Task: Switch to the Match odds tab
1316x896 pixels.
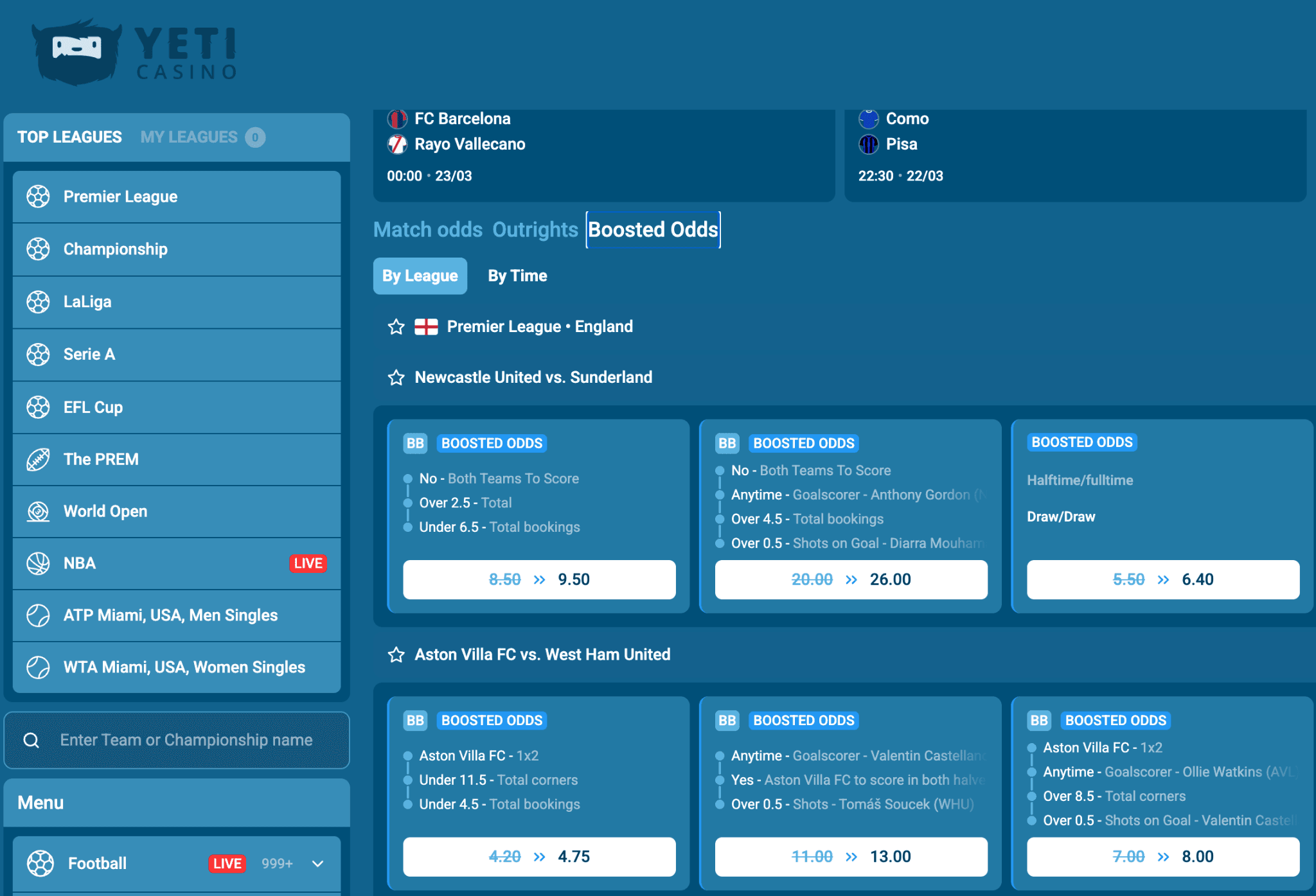Action: click(427, 229)
